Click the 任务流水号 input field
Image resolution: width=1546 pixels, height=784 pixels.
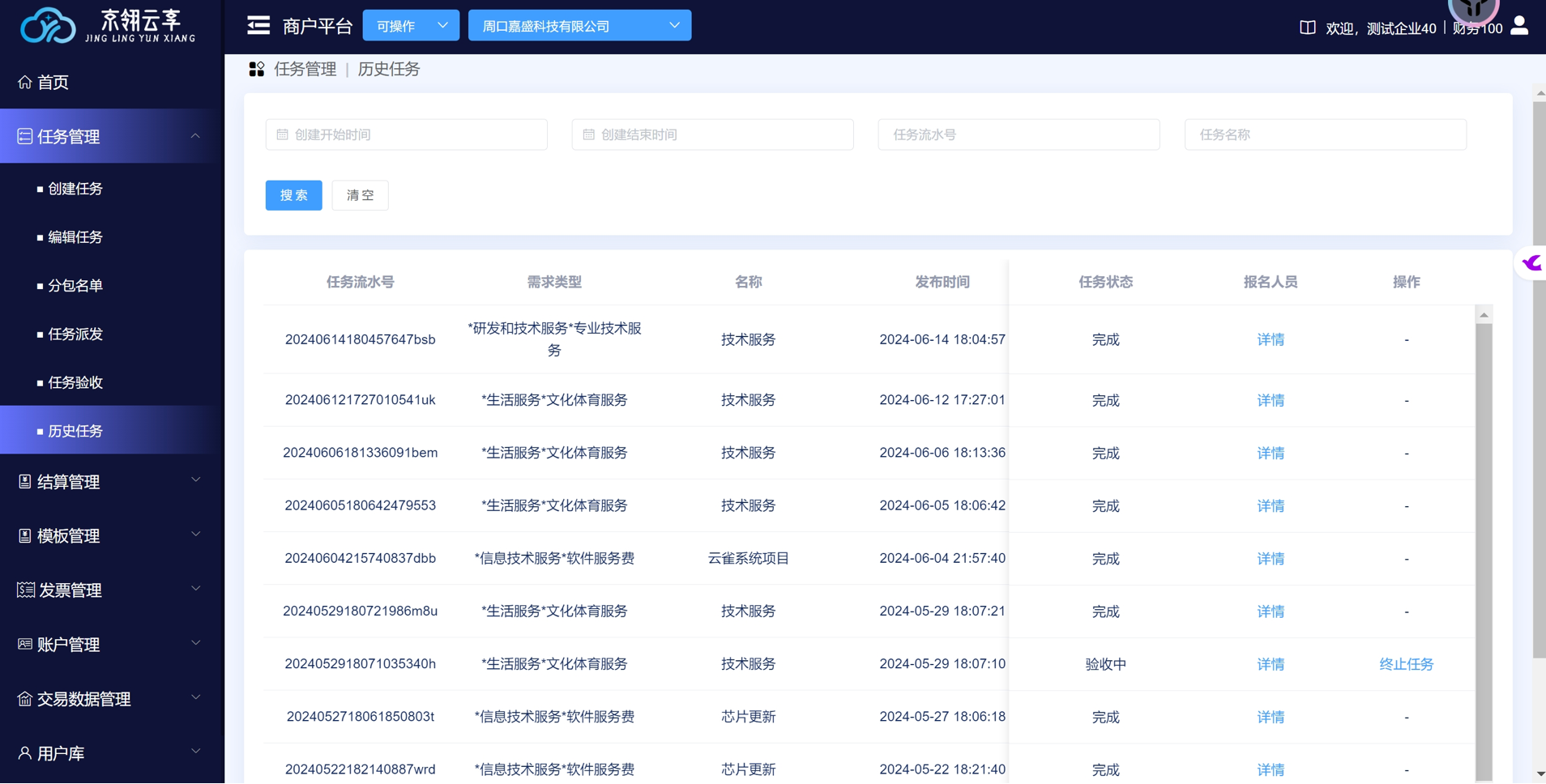coord(1019,134)
